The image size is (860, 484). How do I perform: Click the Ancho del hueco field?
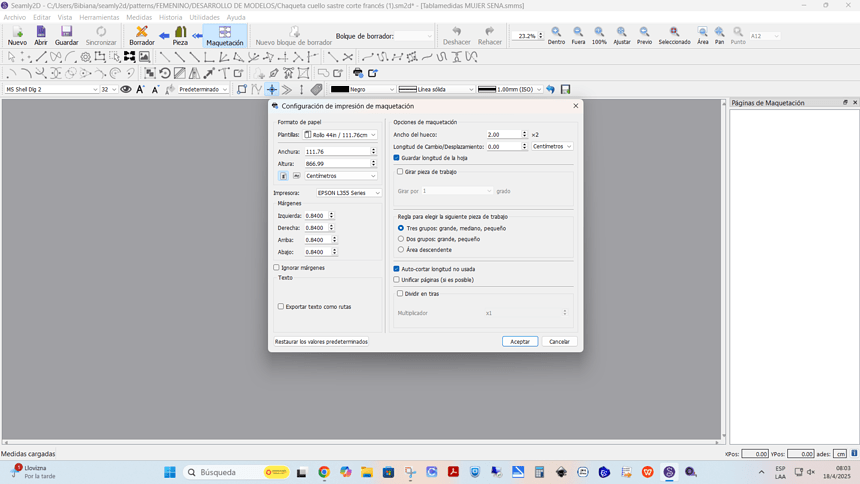(x=507, y=134)
